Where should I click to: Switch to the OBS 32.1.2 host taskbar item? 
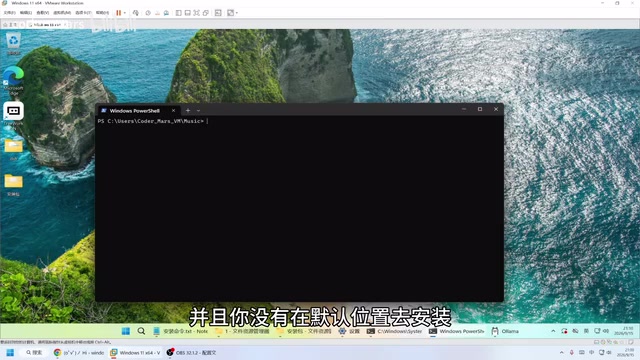[191, 352]
